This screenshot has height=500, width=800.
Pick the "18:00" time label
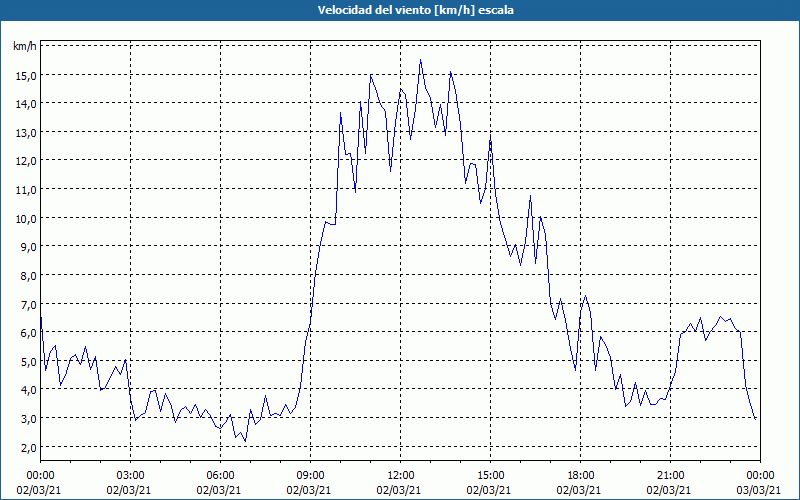[581, 476]
